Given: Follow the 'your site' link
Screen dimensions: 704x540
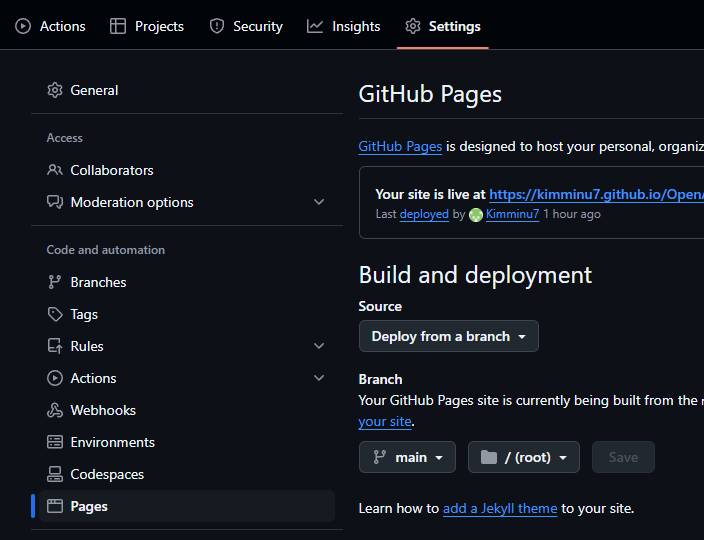Looking at the screenshot, I should click(385, 421).
